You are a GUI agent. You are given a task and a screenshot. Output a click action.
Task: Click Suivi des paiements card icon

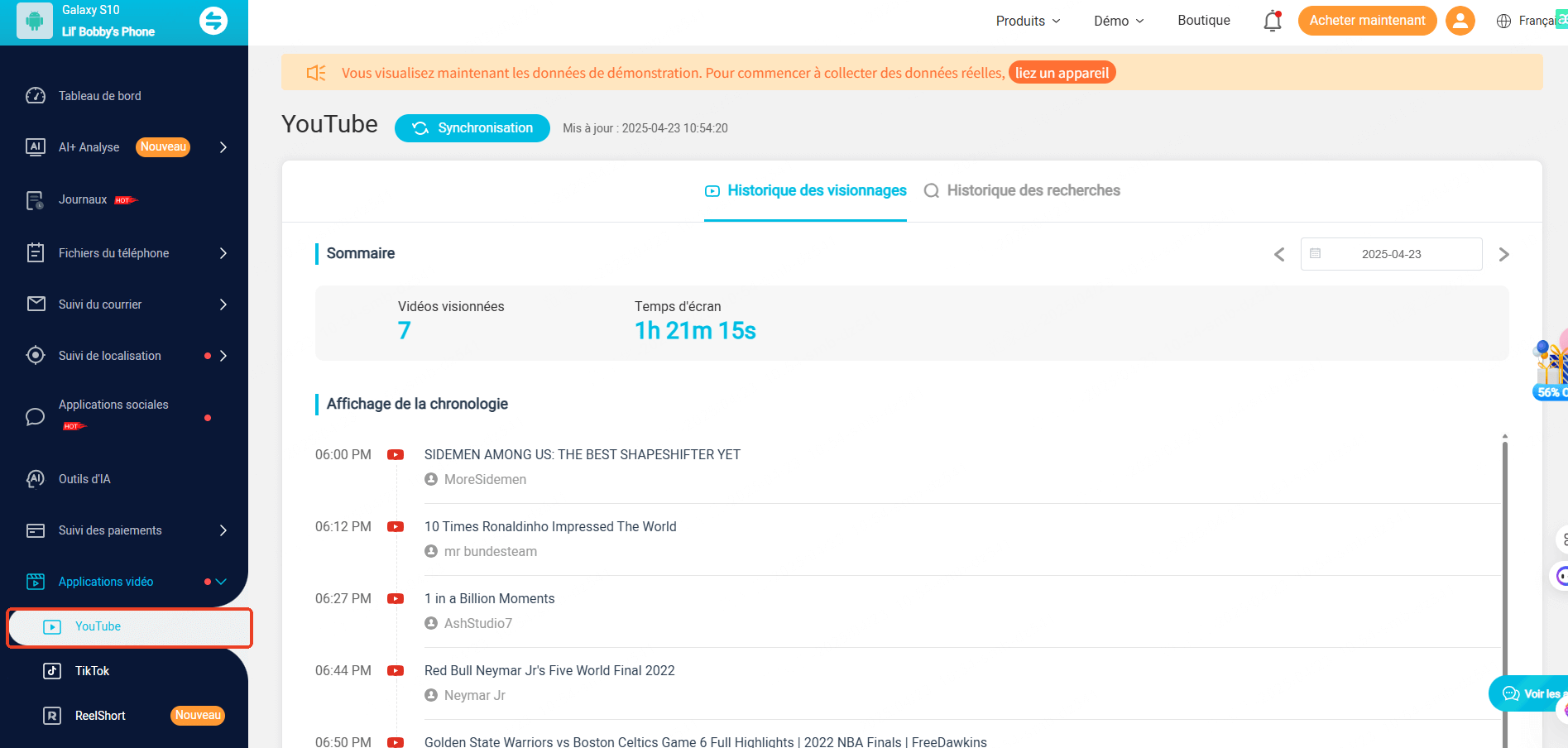click(36, 530)
